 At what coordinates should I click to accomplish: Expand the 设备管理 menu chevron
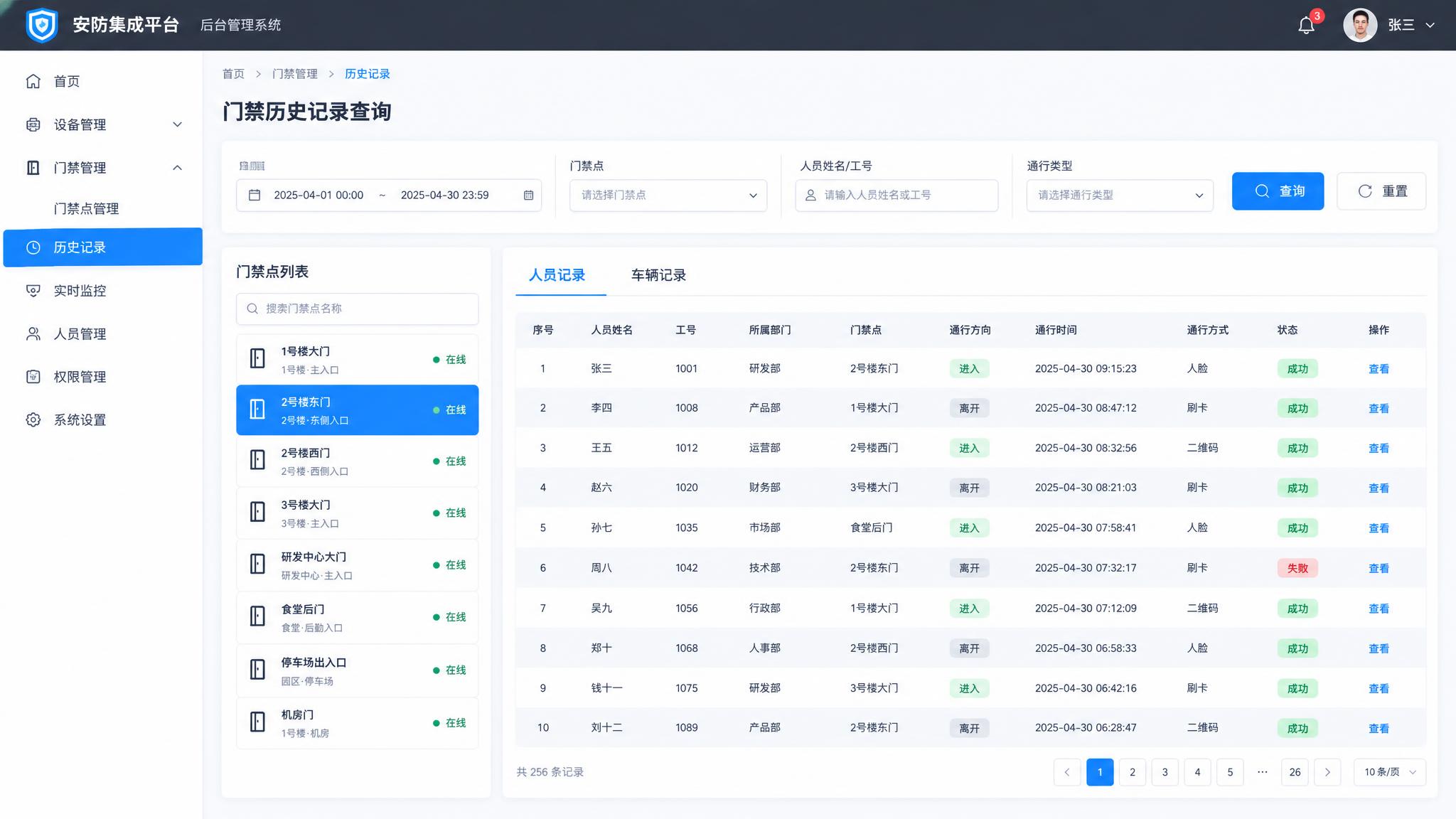pos(178,124)
